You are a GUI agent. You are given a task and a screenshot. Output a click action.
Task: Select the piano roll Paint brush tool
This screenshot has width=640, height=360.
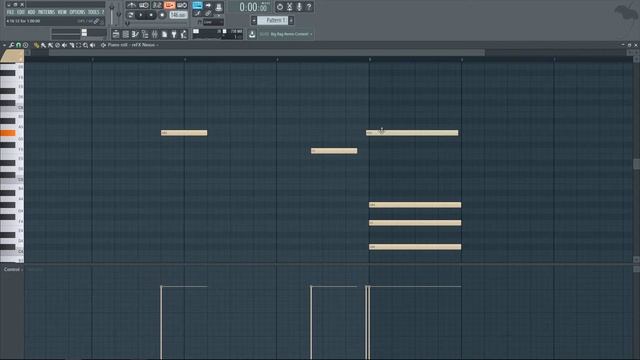click(43, 45)
